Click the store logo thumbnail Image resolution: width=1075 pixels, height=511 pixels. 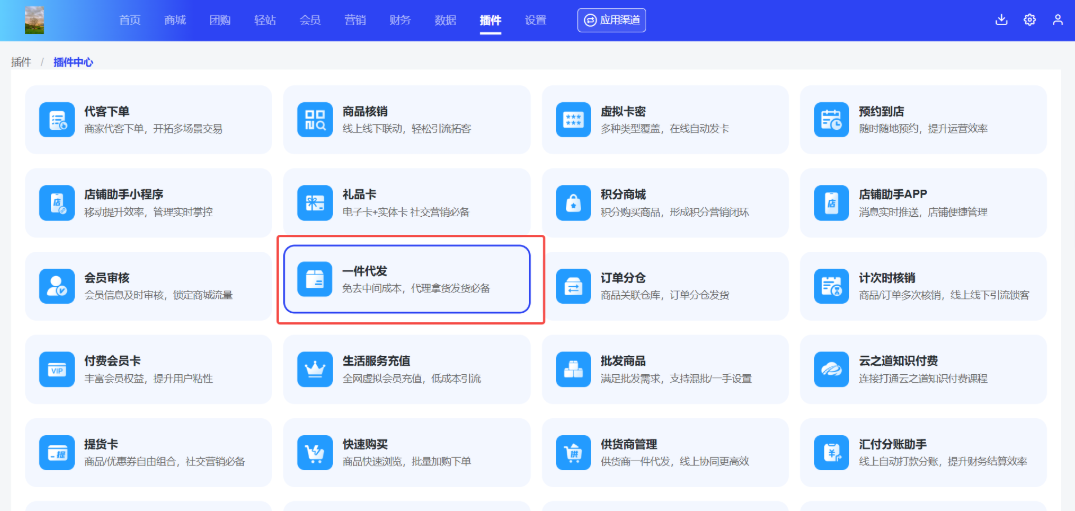[34, 20]
